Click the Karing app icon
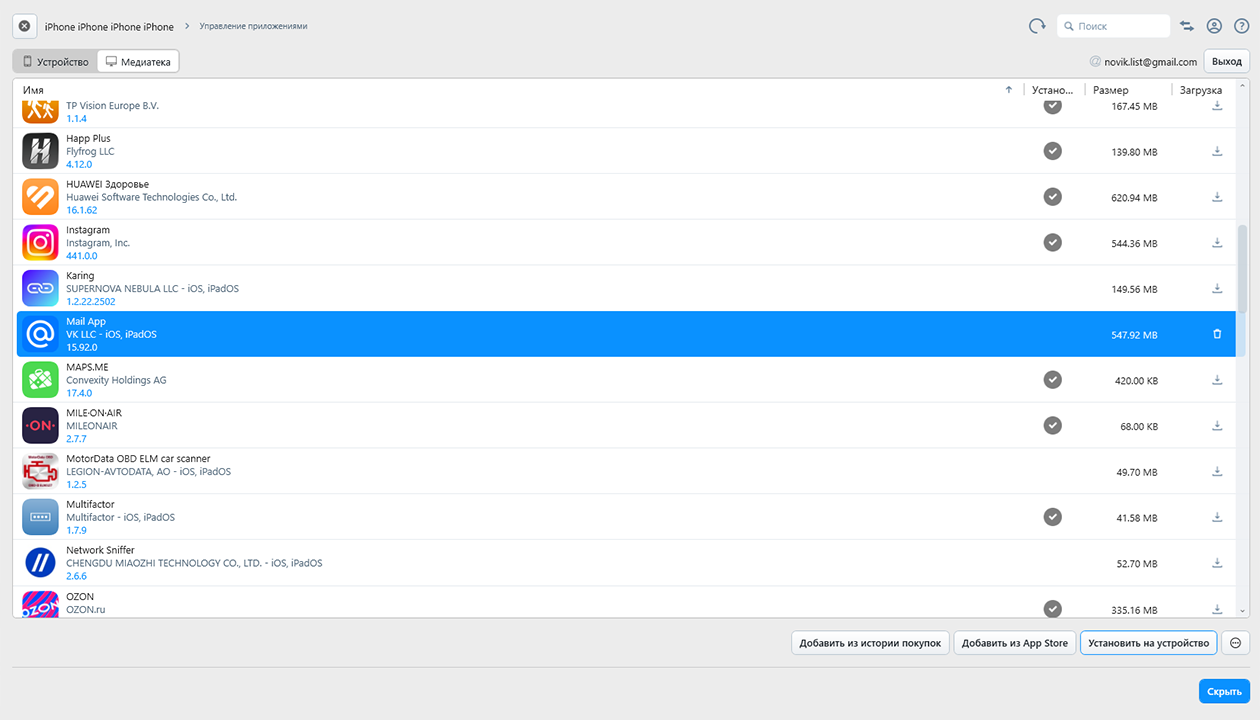 point(40,288)
